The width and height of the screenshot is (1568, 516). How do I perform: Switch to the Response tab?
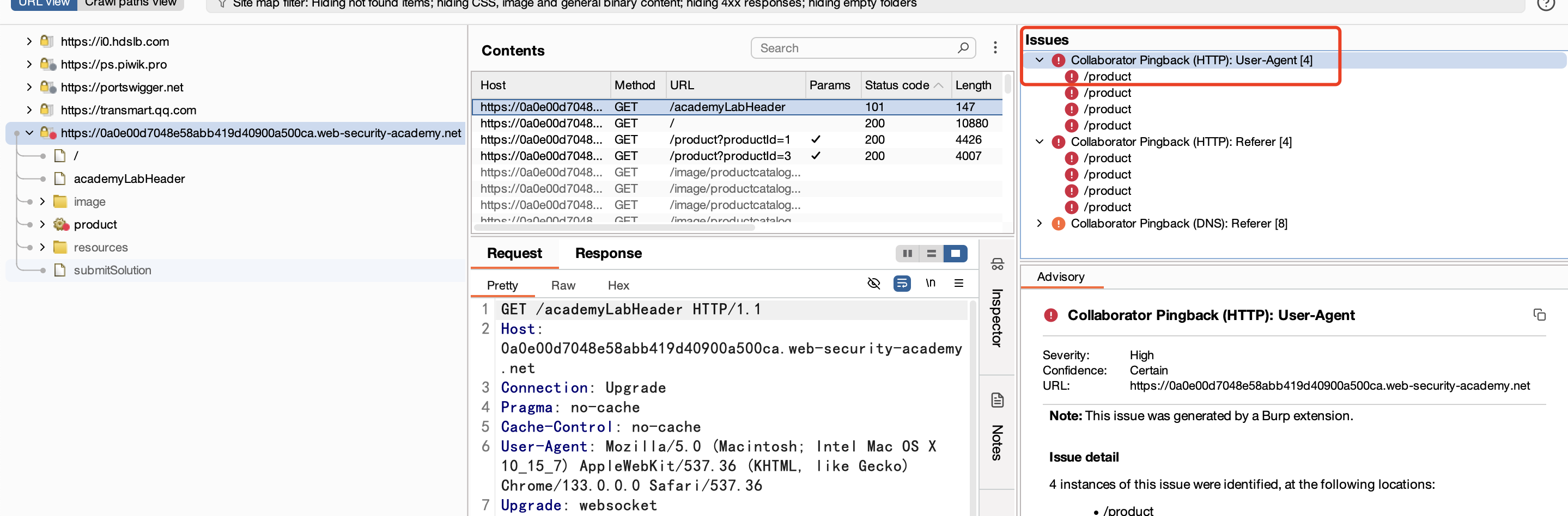(x=607, y=254)
